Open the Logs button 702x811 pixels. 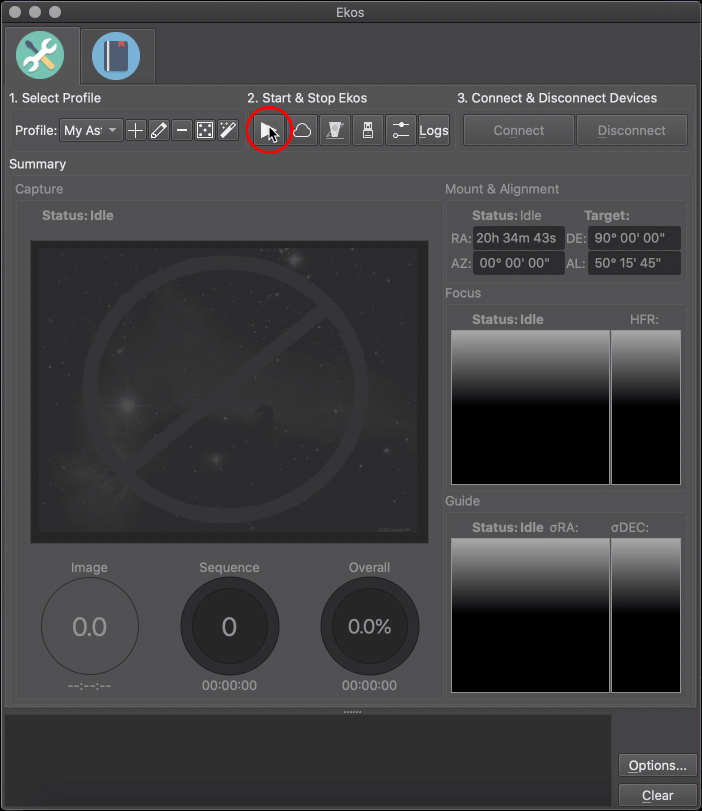click(x=434, y=131)
